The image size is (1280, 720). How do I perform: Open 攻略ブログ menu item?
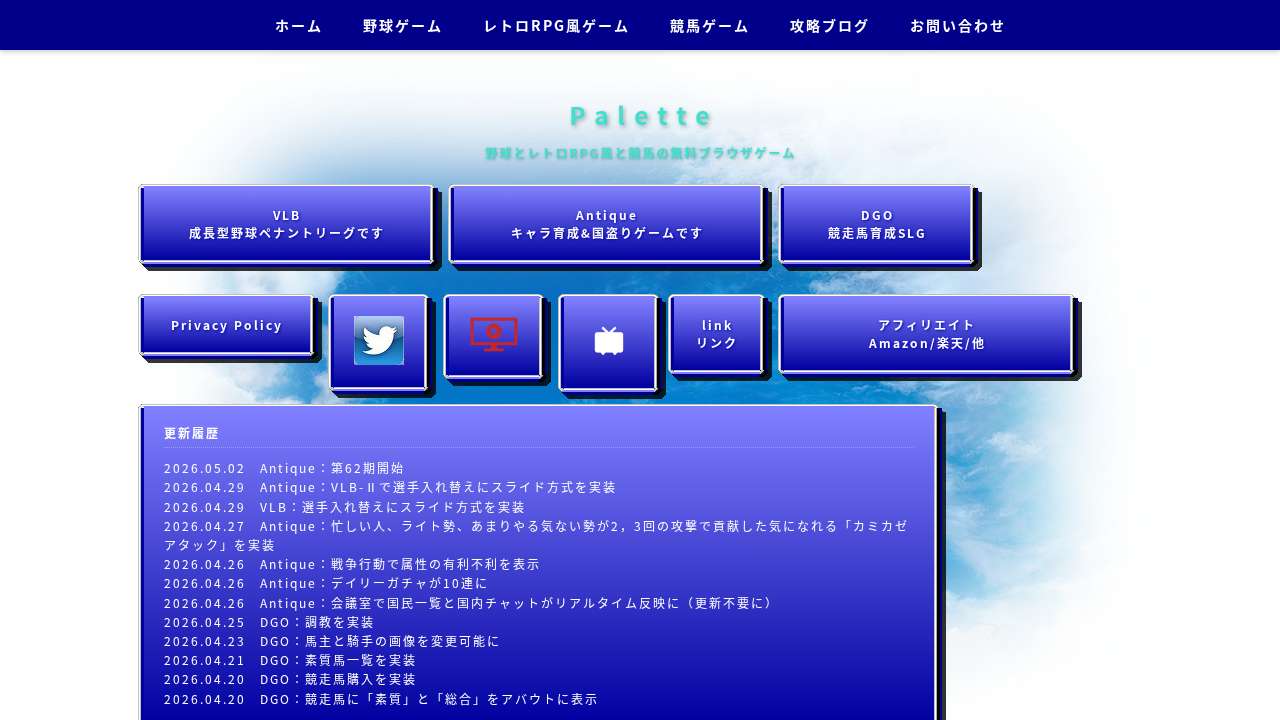click(829, 26)
